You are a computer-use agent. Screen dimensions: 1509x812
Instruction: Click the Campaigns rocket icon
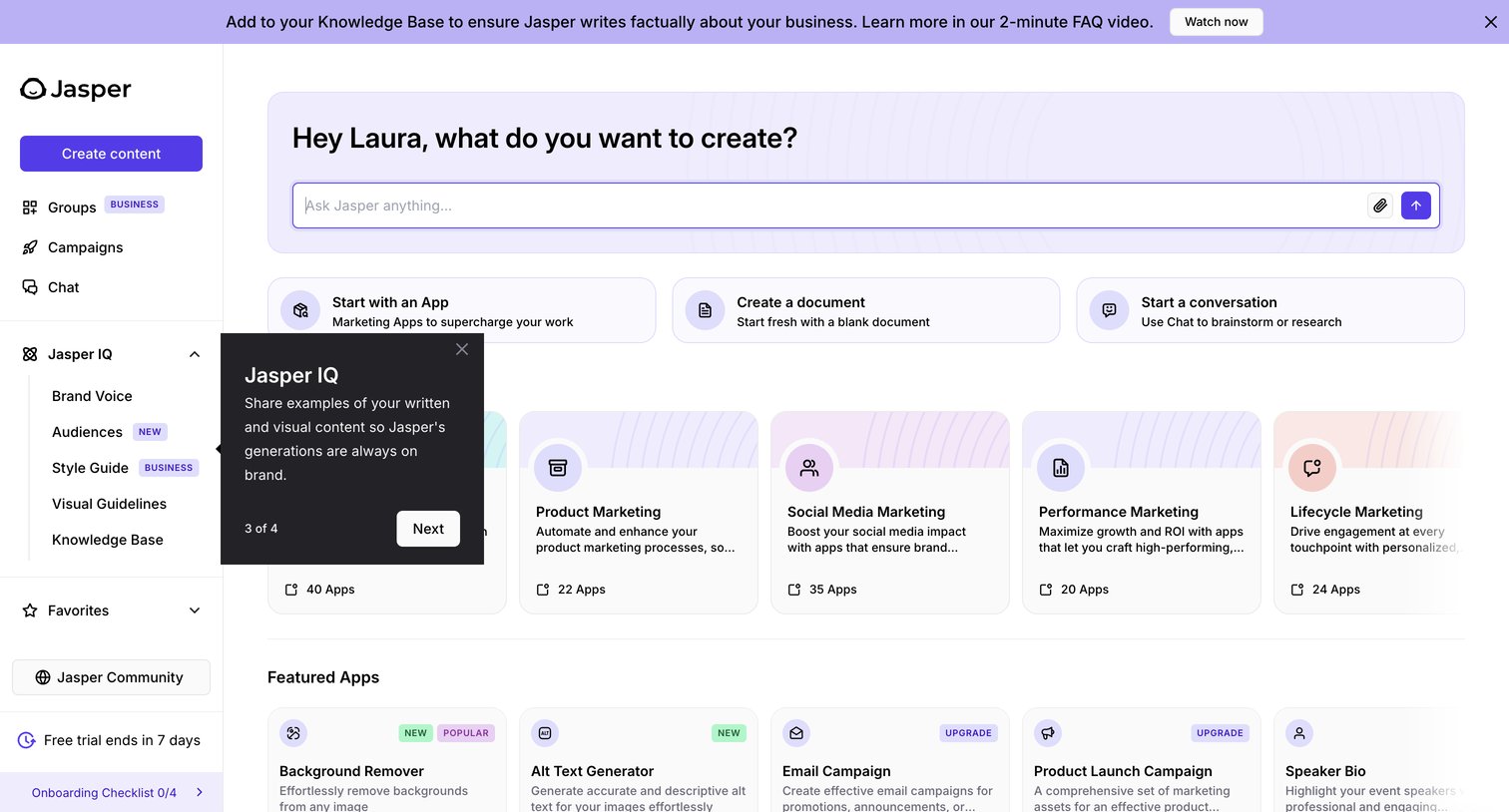[30, 247]
